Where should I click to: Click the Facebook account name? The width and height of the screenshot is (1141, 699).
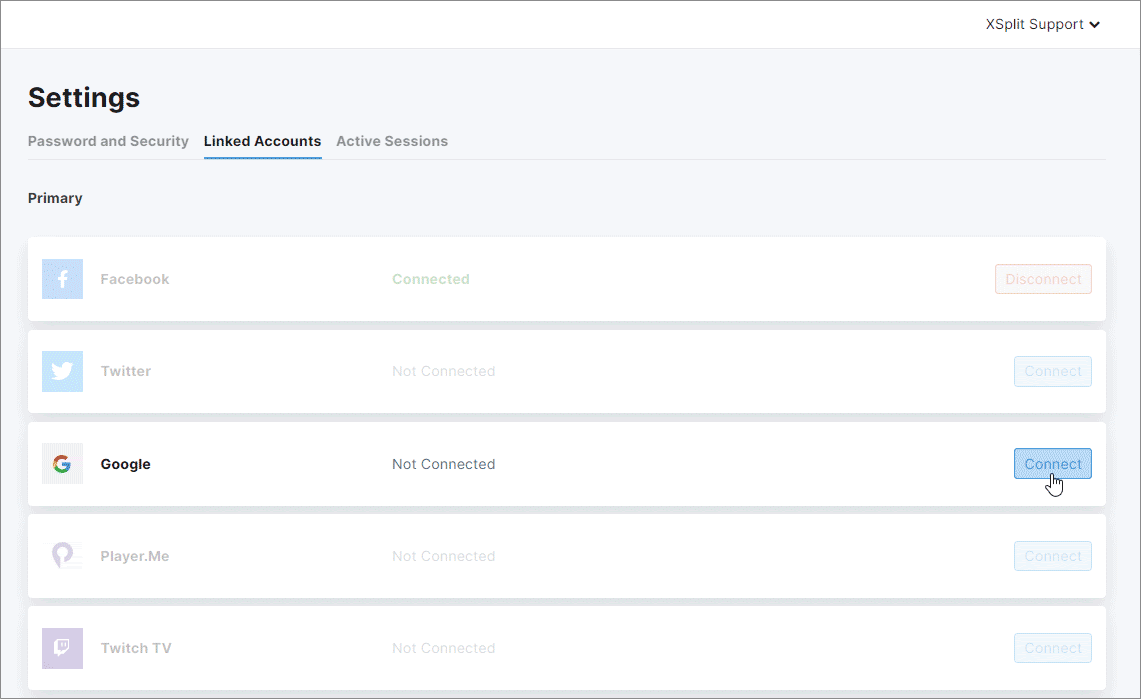135,279
